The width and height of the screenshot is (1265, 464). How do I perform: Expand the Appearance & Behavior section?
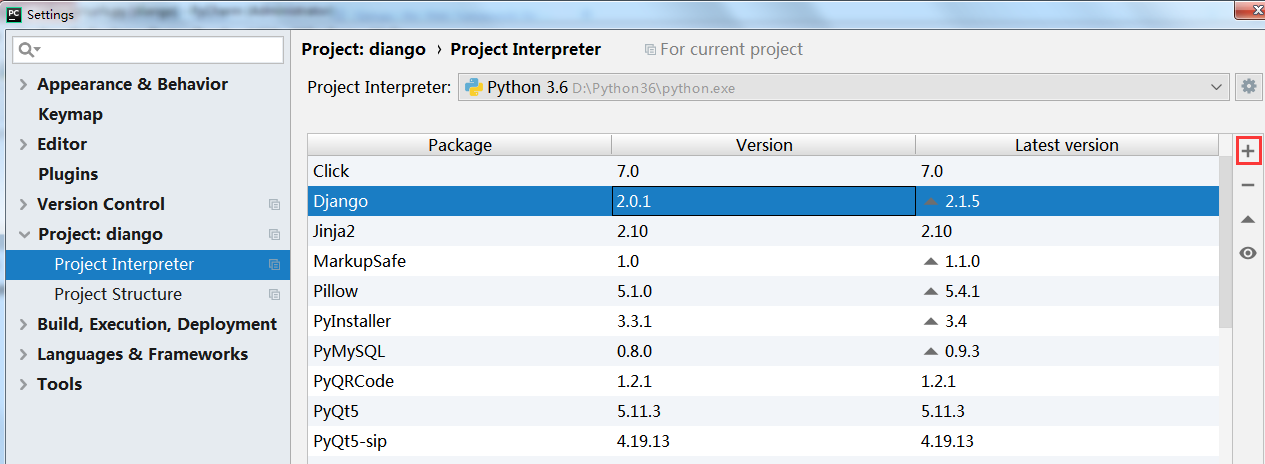point(23,85)
